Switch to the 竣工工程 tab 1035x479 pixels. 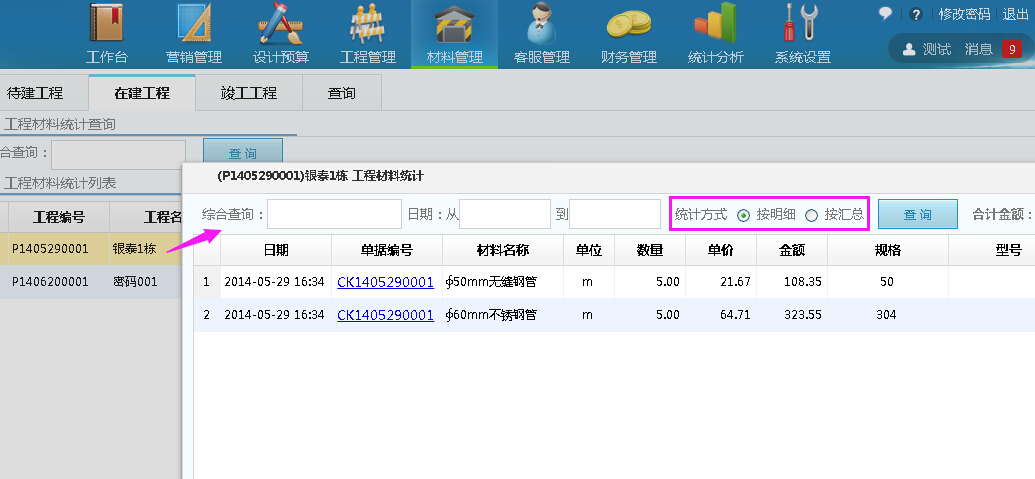(249, 93)
